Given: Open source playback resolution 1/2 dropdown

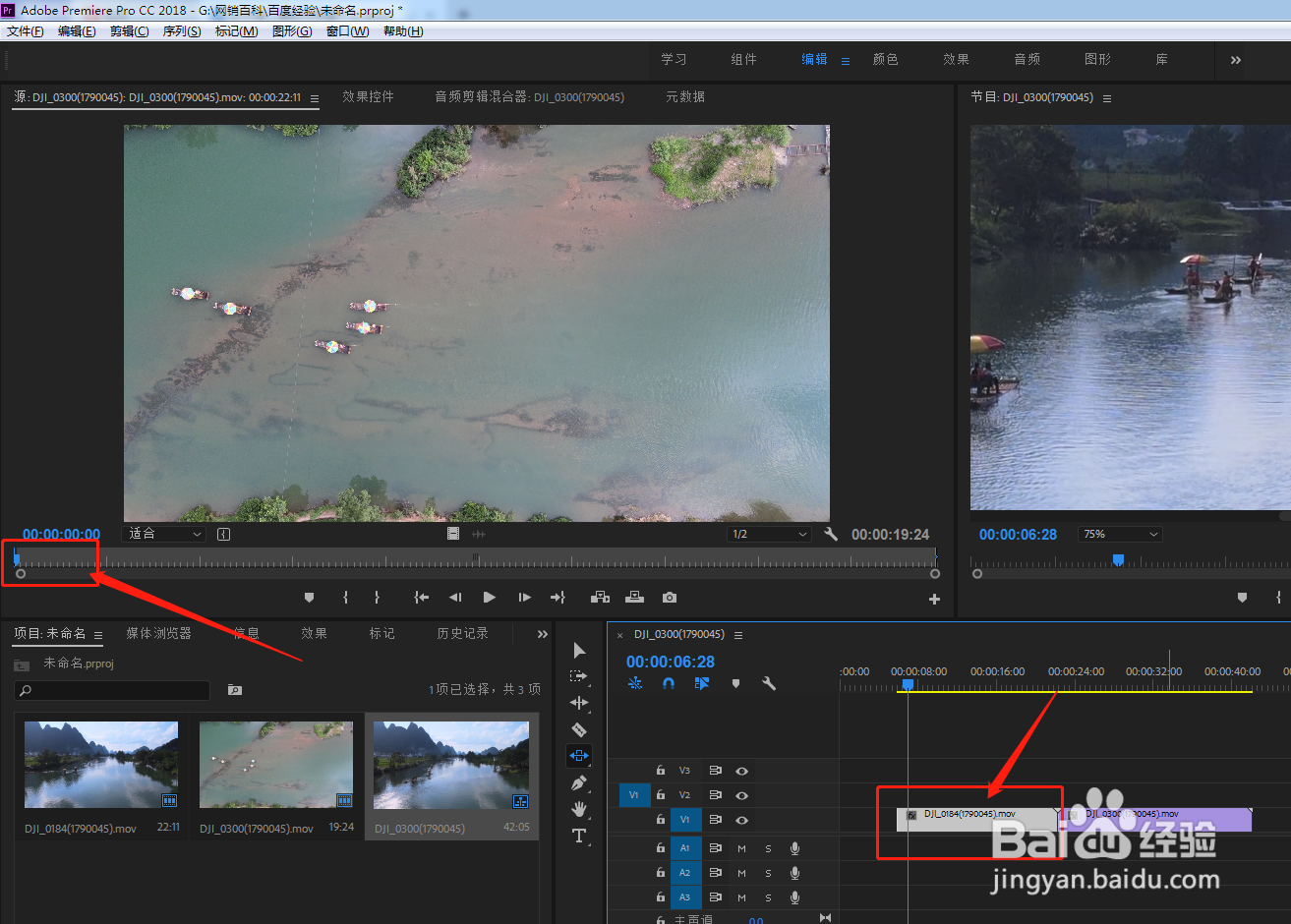Looking at the screenshot, I should point(769,534).
